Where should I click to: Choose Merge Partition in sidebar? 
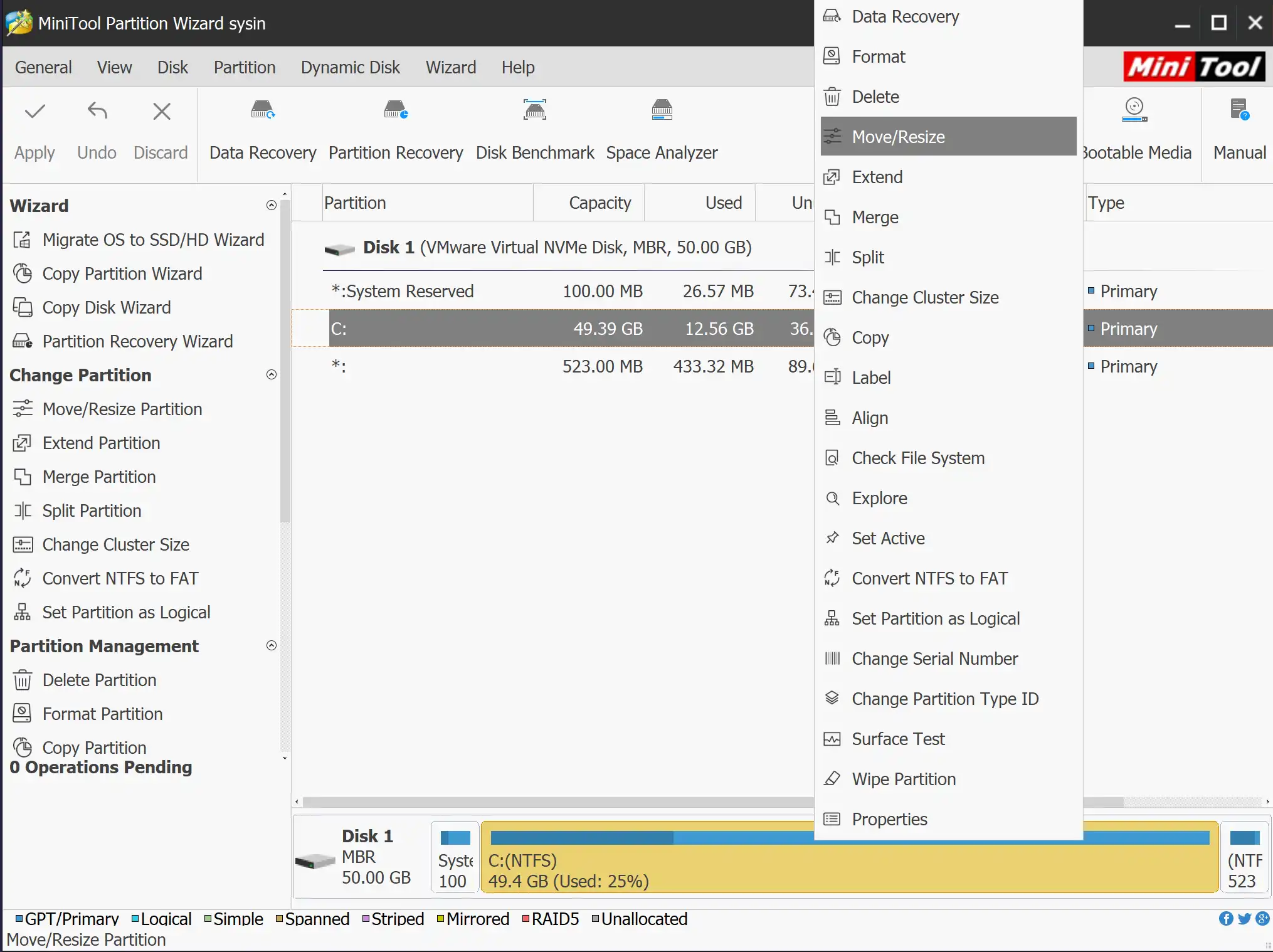tap(84, 477)
